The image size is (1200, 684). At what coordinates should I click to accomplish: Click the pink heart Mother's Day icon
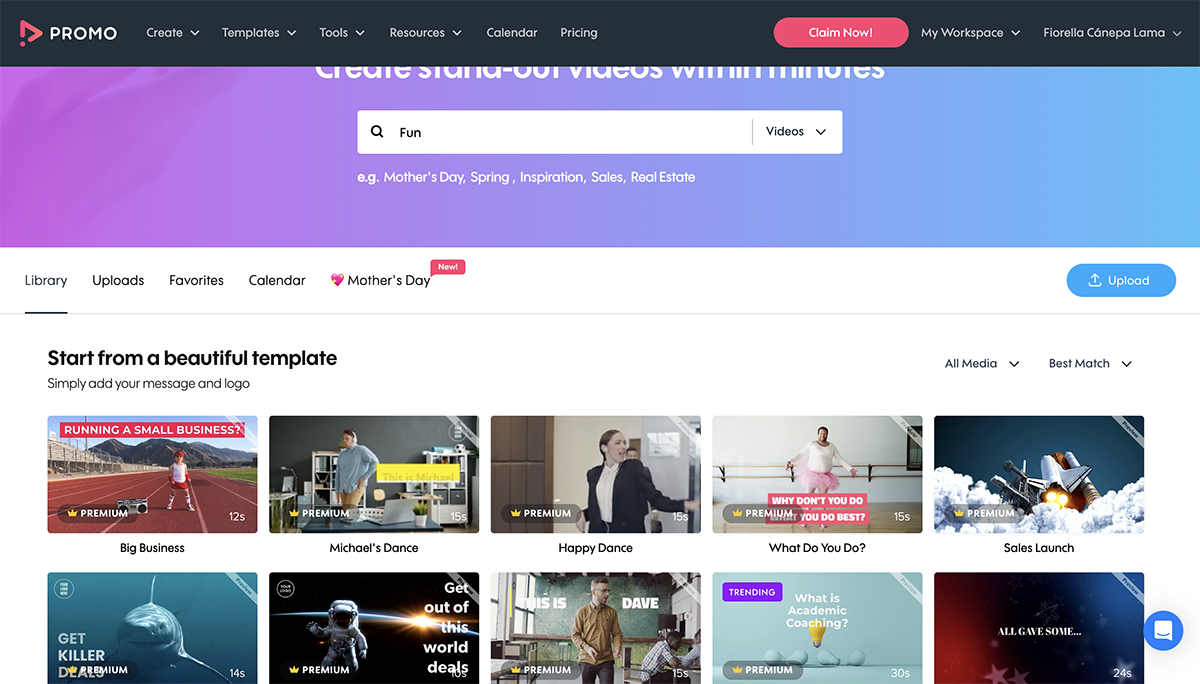point(337,281)
